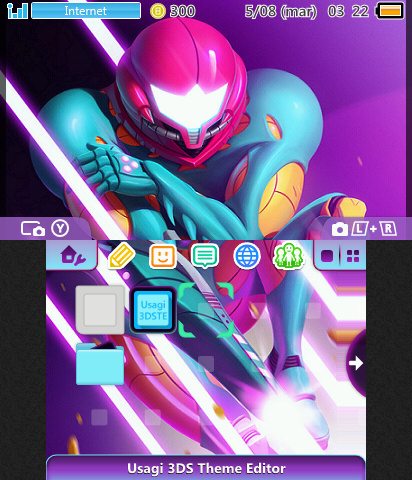Check the battery level icon
This screenshot has height=480, width=412.
coord(390,11)
